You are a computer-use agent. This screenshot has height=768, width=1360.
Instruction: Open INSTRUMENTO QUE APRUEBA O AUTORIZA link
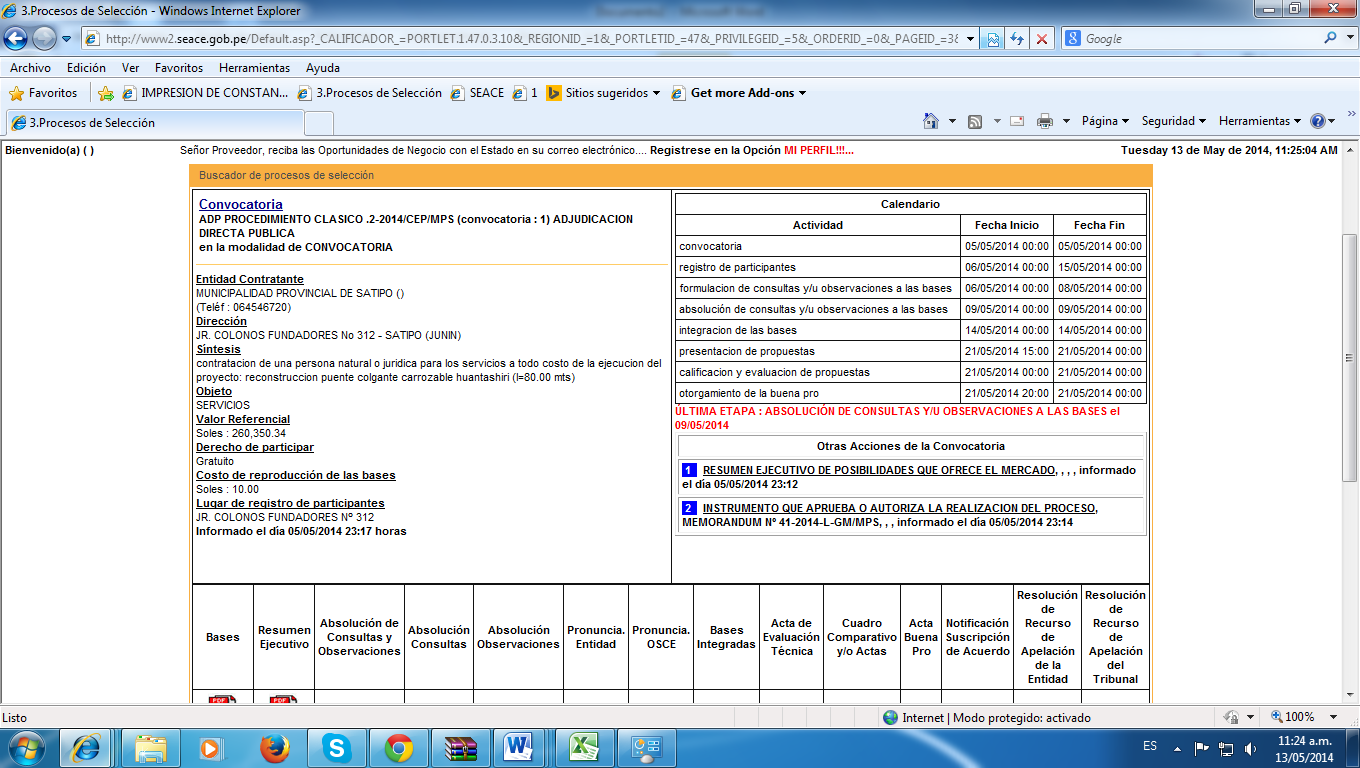[899, 508]
